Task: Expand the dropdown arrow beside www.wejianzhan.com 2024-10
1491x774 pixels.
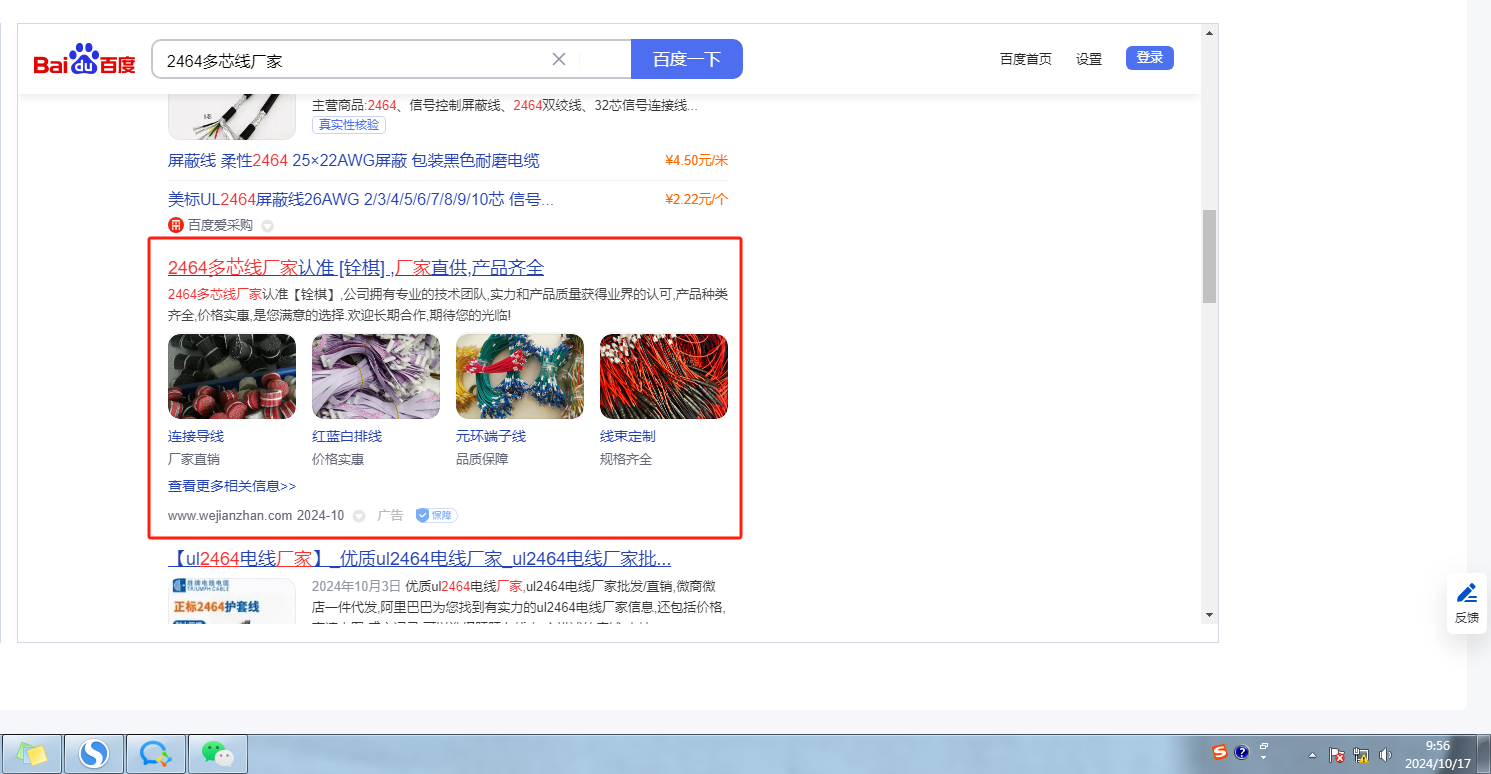Action: pyautogui.click(x=359, y=516)
